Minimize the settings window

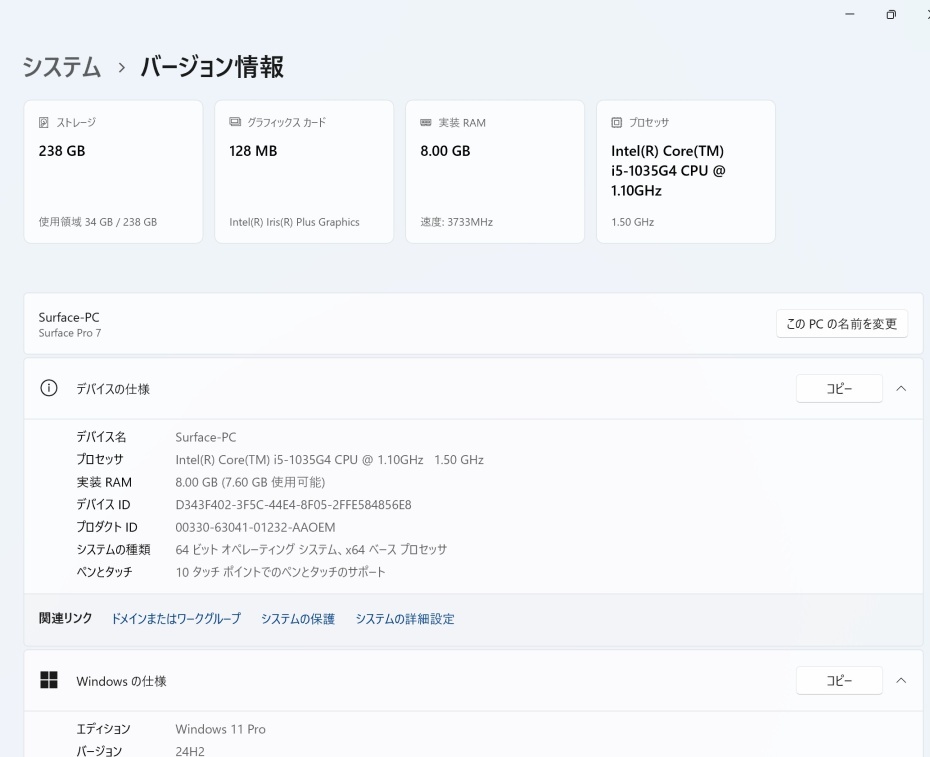click(850, 14)
